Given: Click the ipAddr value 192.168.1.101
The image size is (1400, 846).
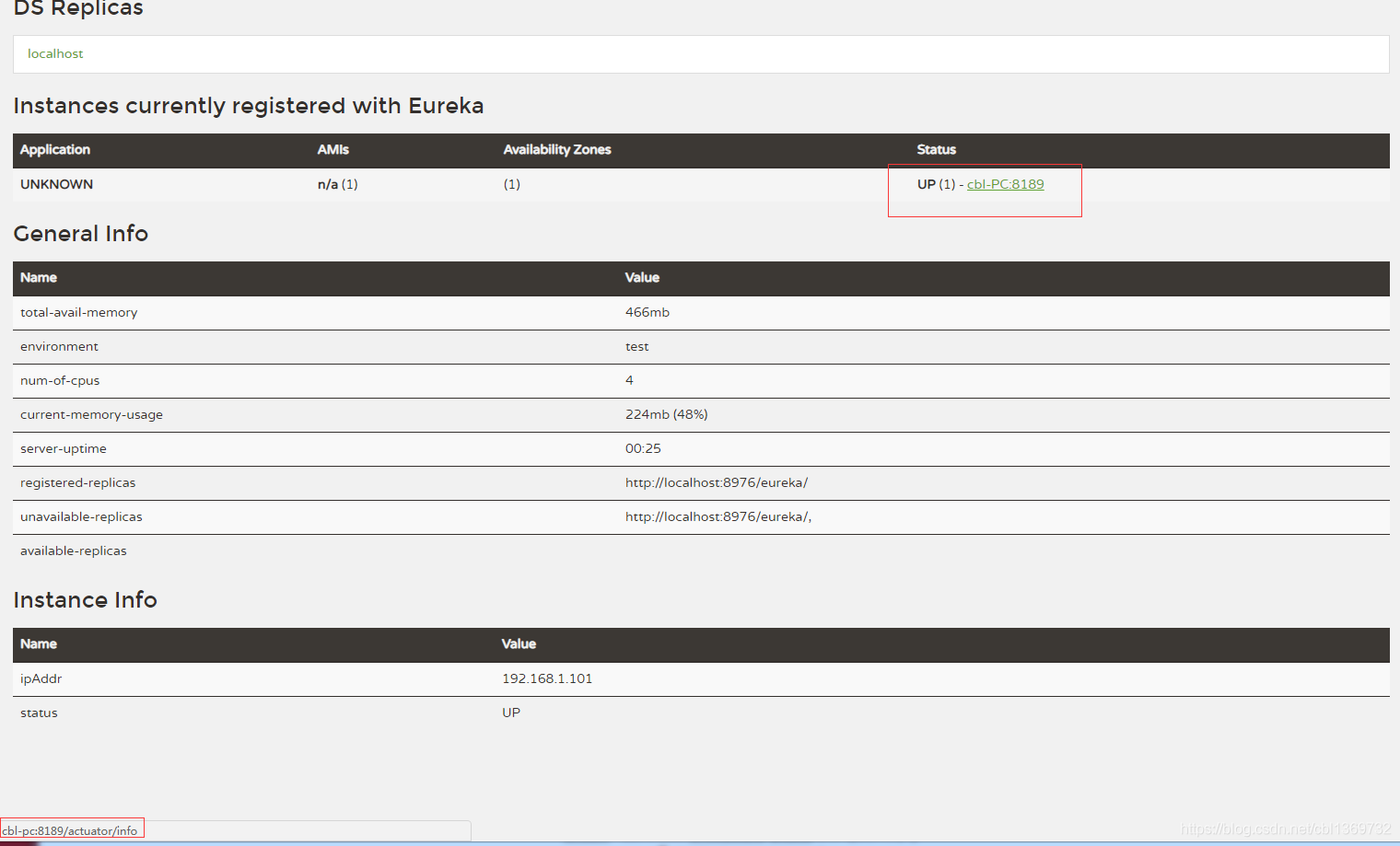Looking at the screenshot, I should (x=547, y=679).
